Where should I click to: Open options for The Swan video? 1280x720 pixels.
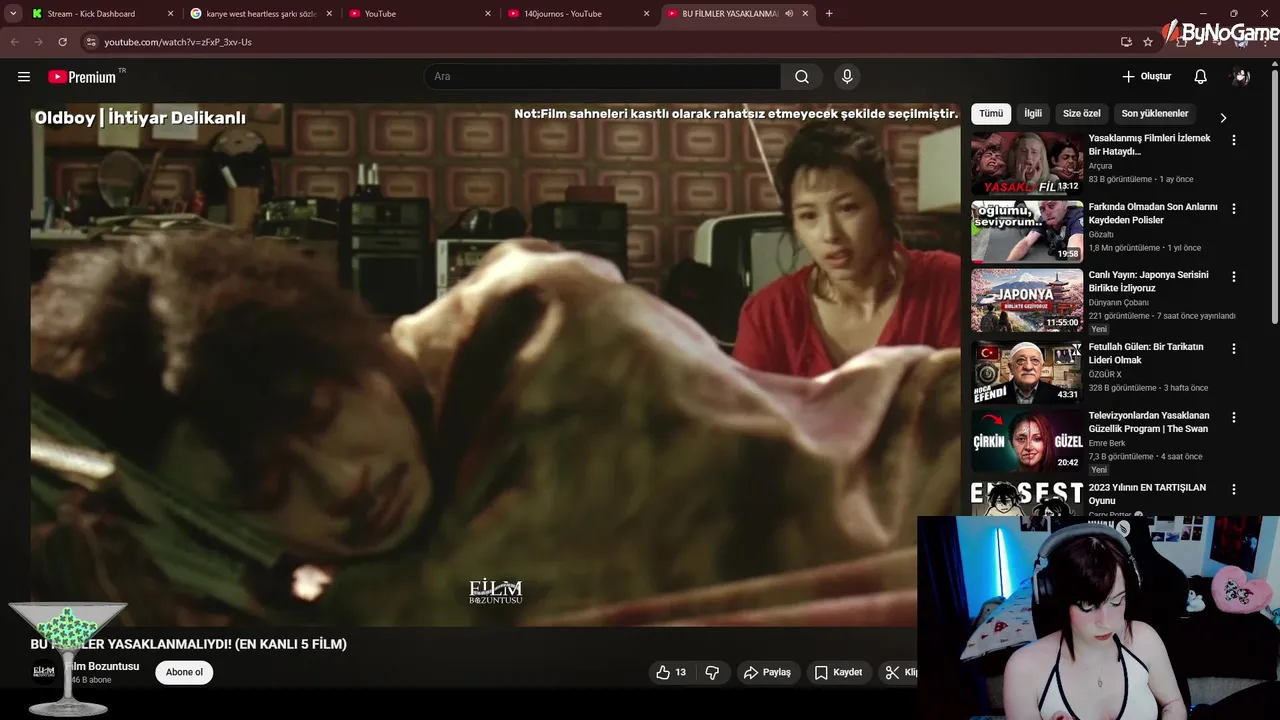point(1233,417)
